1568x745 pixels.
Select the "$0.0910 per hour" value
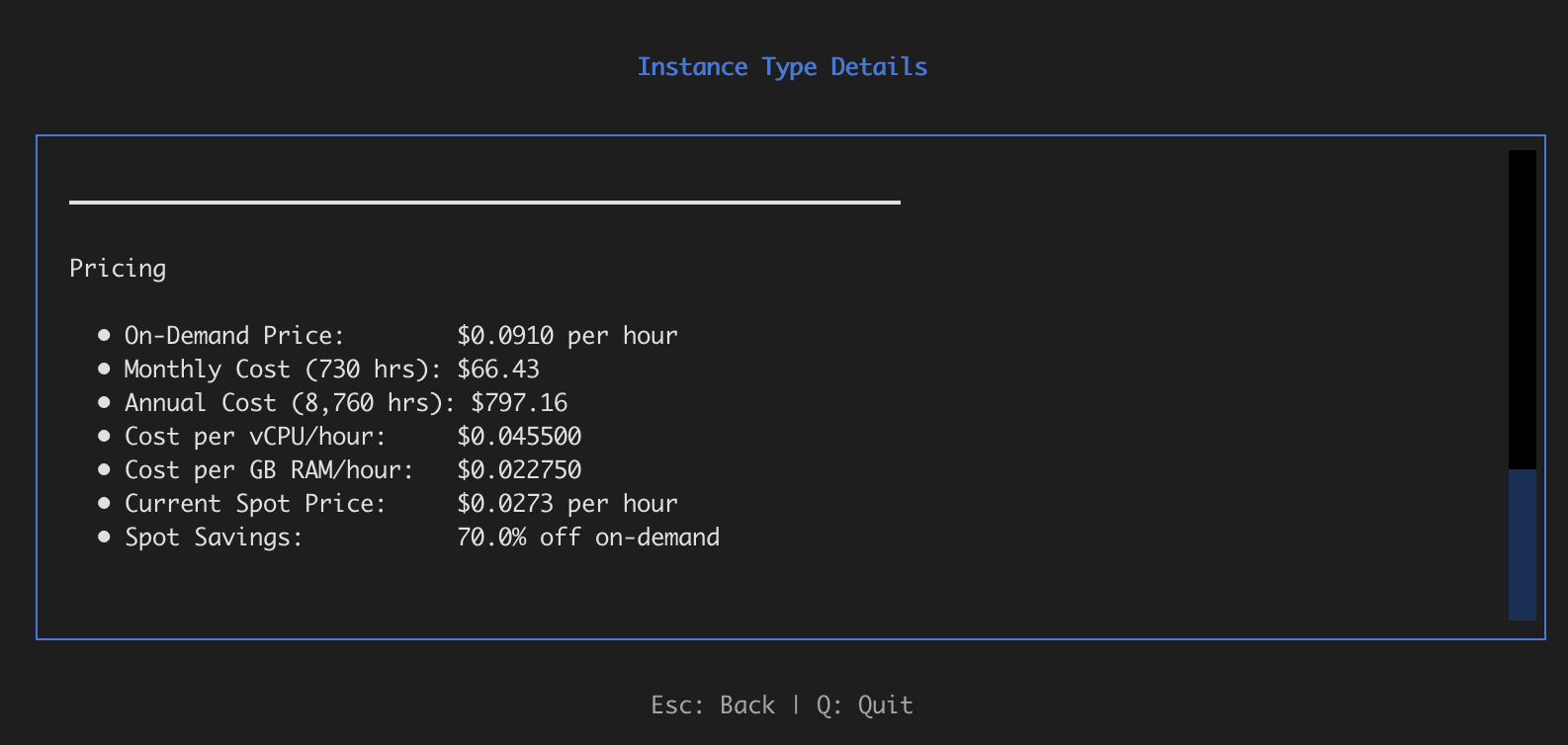(x=567, y=336)
